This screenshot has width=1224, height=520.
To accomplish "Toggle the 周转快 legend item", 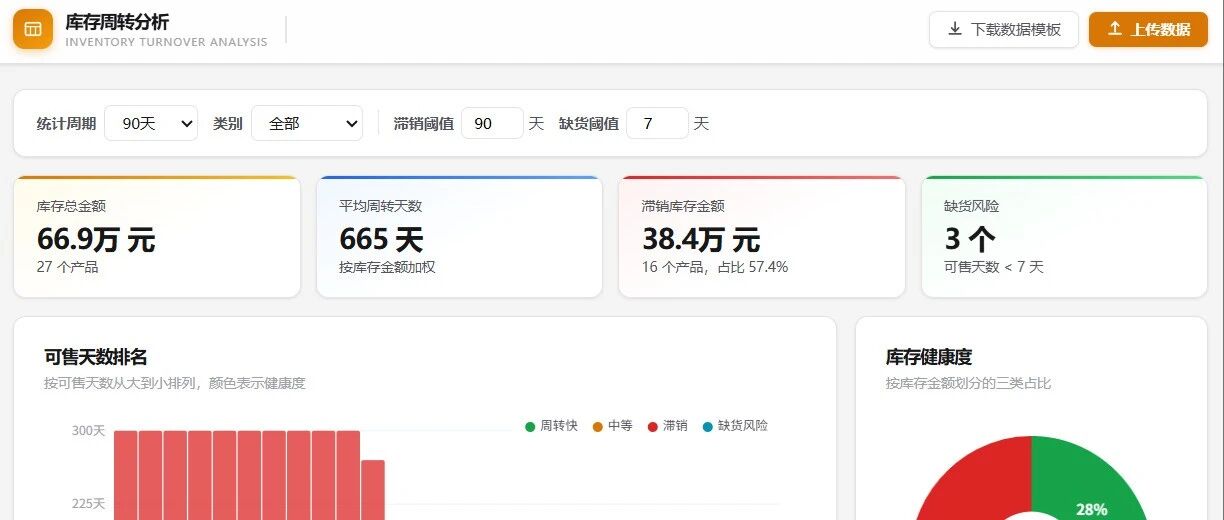I will [x=552, y=426].
